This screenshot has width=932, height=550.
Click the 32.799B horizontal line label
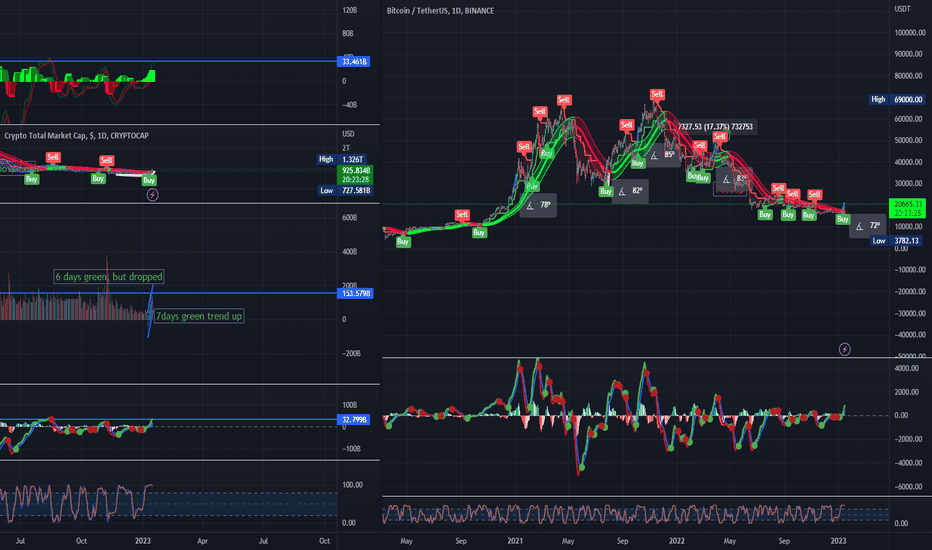[354, 420]
